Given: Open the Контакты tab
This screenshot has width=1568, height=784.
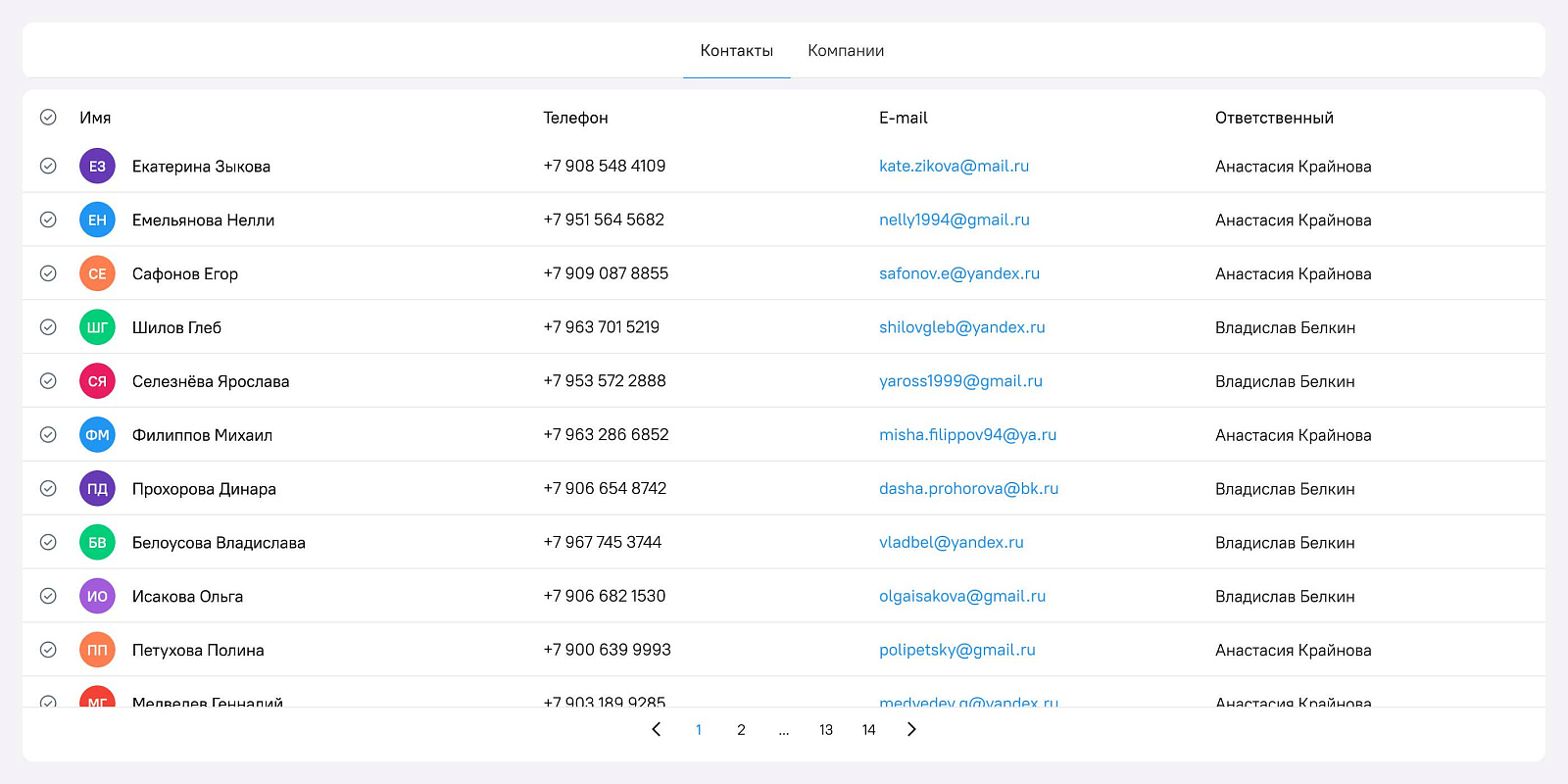Looking at the screenshot, I should click(736, 51).
